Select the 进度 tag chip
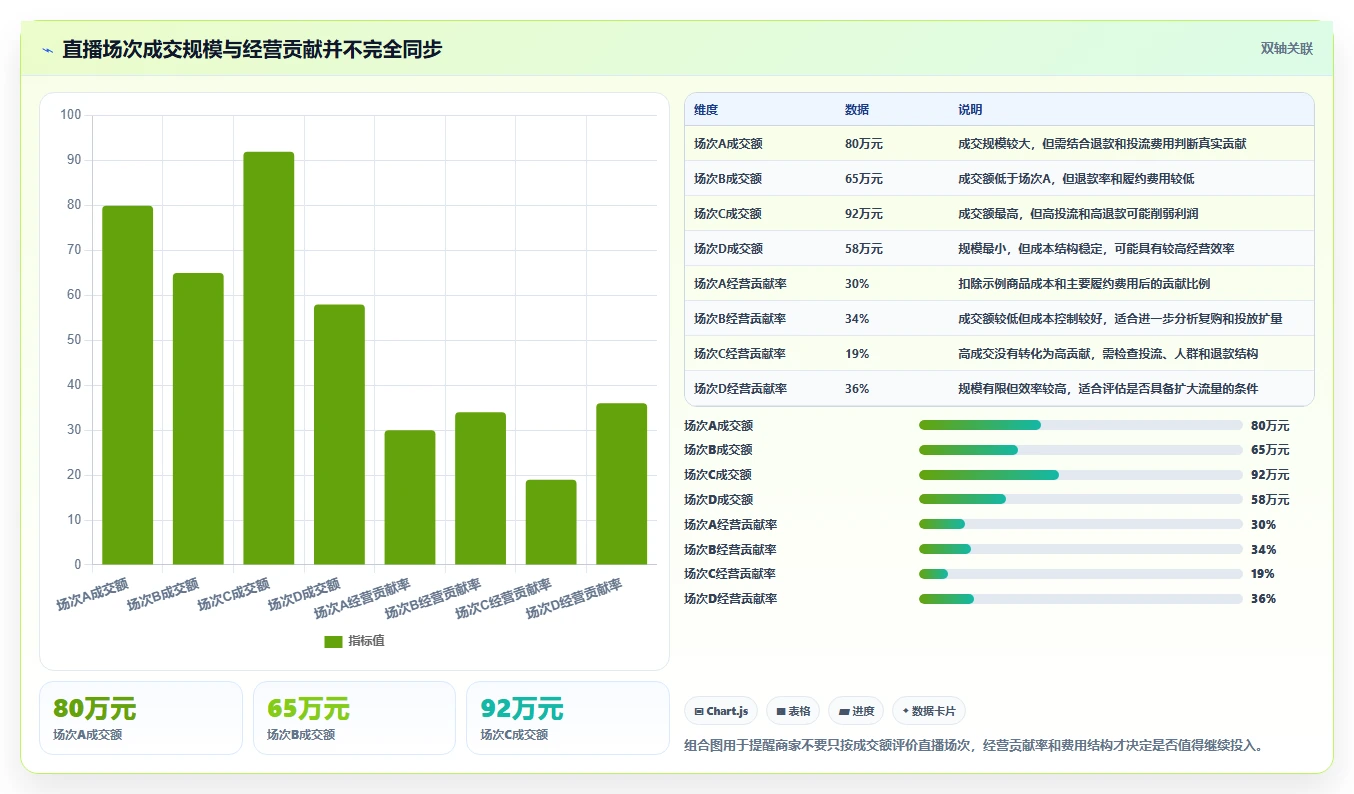 pos(855,711)
